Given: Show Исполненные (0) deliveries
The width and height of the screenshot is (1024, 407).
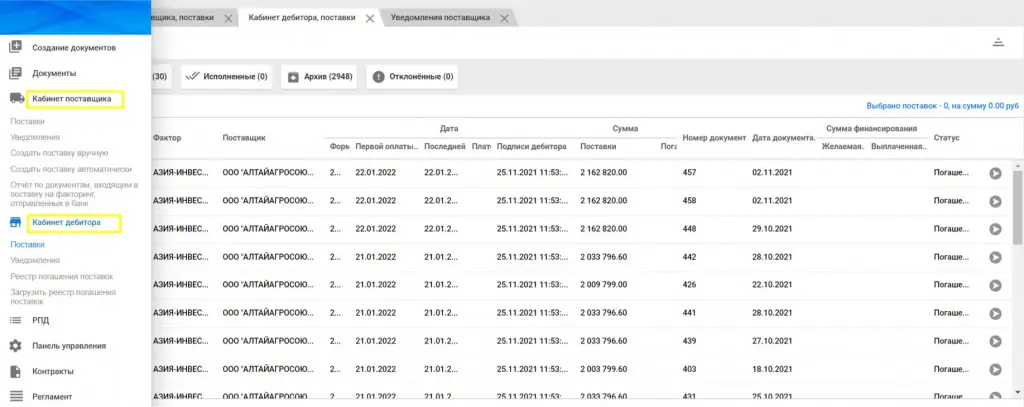Looking at the screenshot, I should [228, 77].
